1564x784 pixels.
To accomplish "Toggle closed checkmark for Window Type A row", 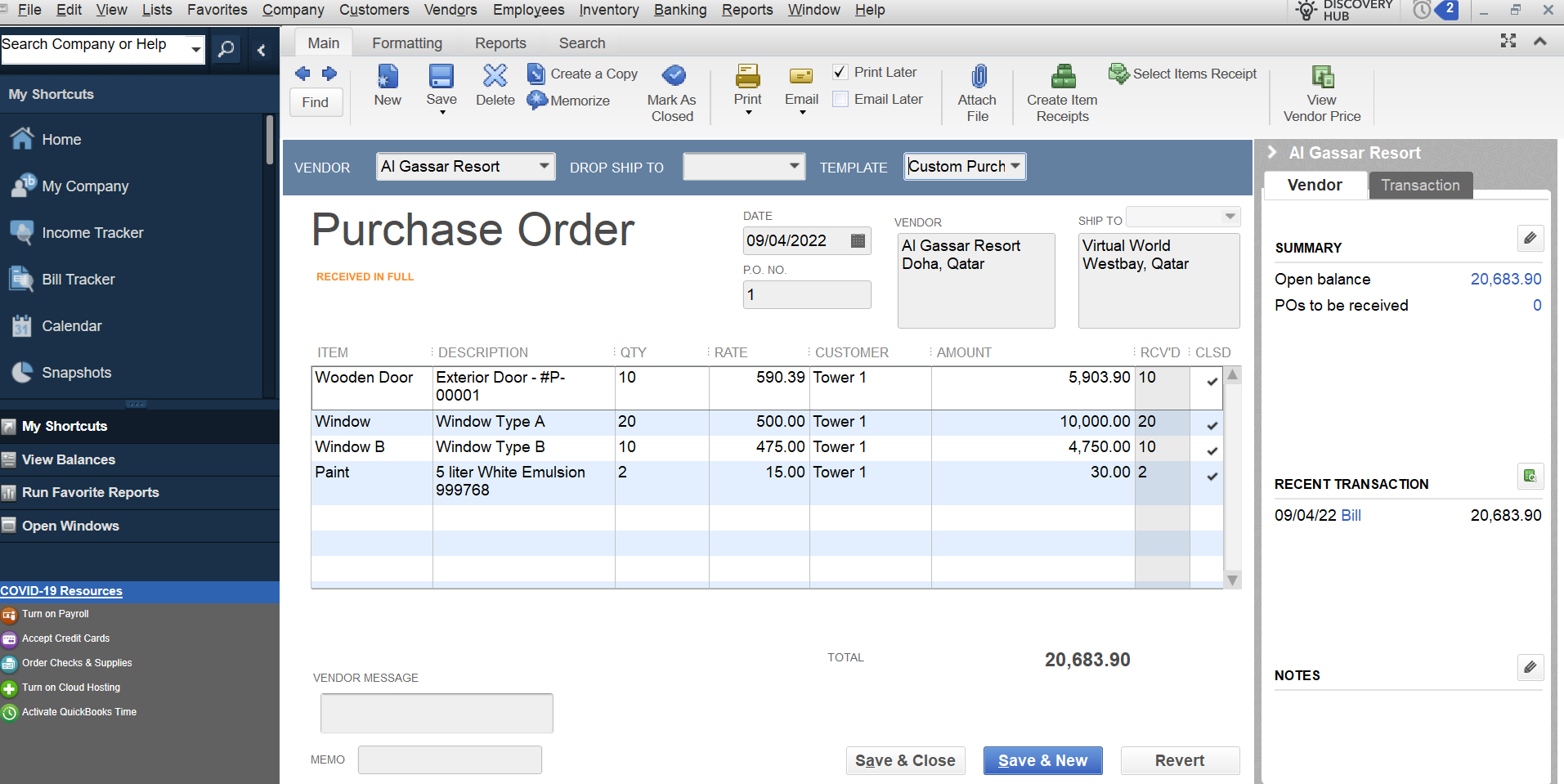I will point(1212,425).
